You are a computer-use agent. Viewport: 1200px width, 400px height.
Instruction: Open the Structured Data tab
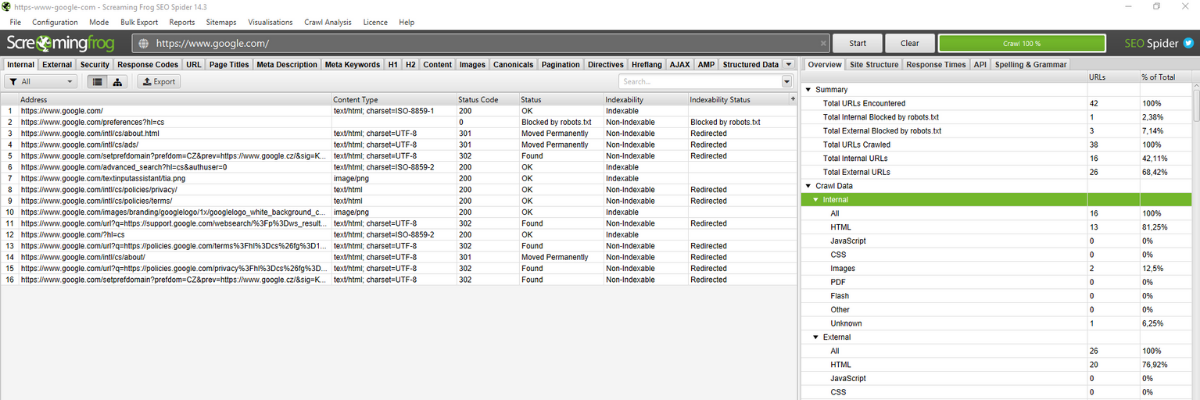point(750,64)
